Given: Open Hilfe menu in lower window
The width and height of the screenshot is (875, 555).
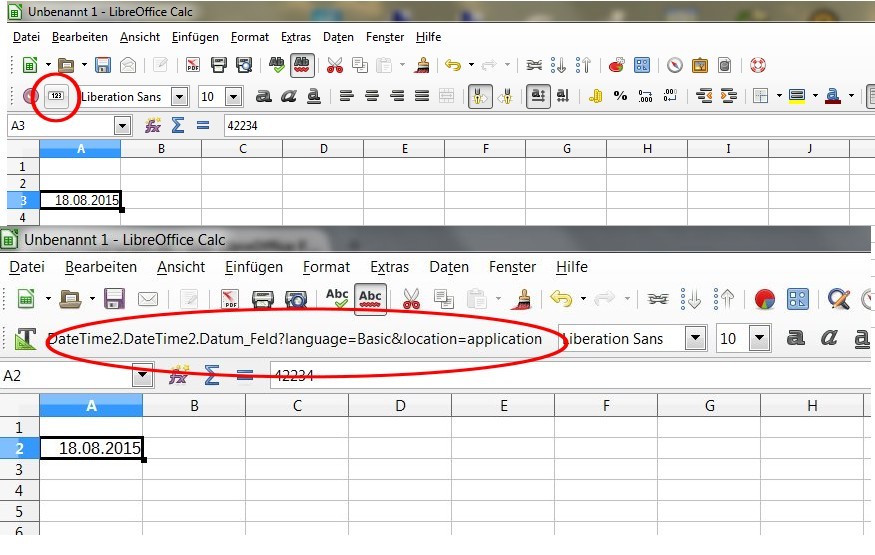Looking at the screenshot, I should 571,267.
